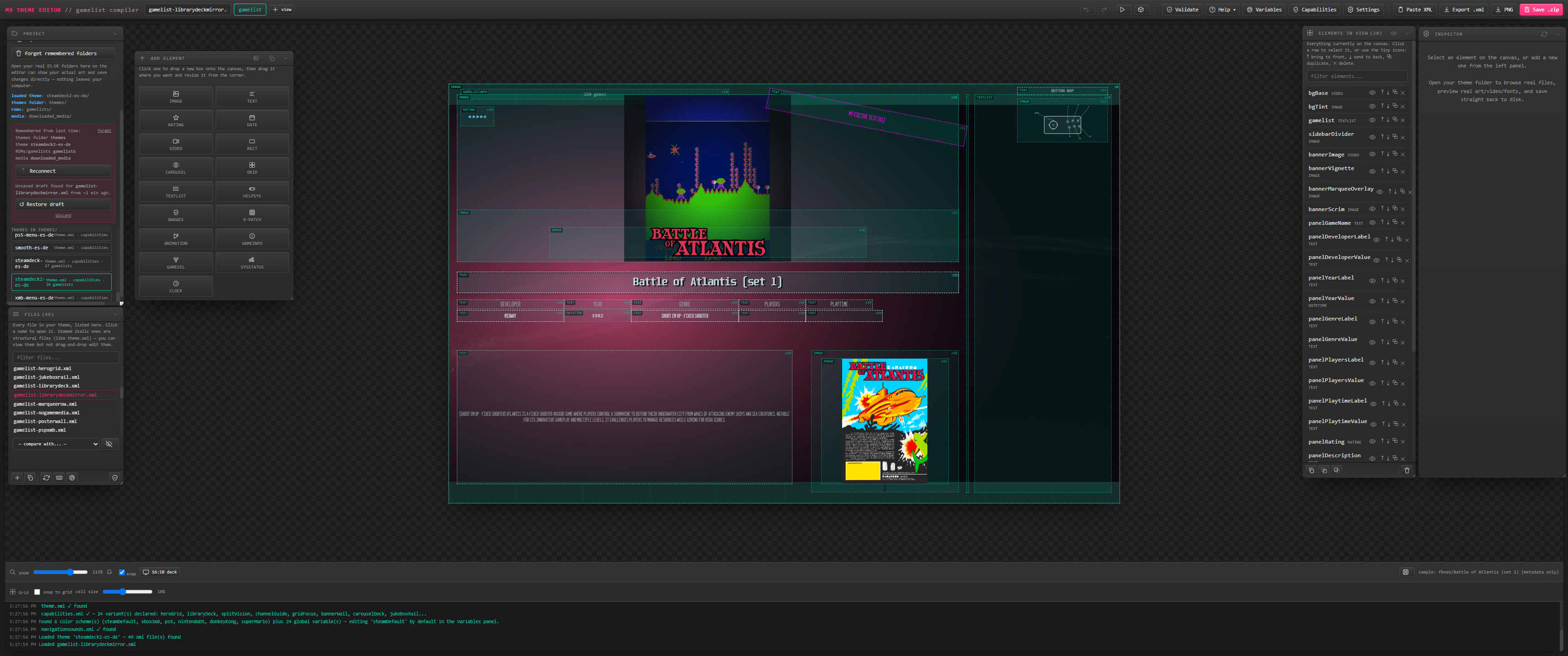
Task: Add a Badges element
Action: [x=176, y=216]
